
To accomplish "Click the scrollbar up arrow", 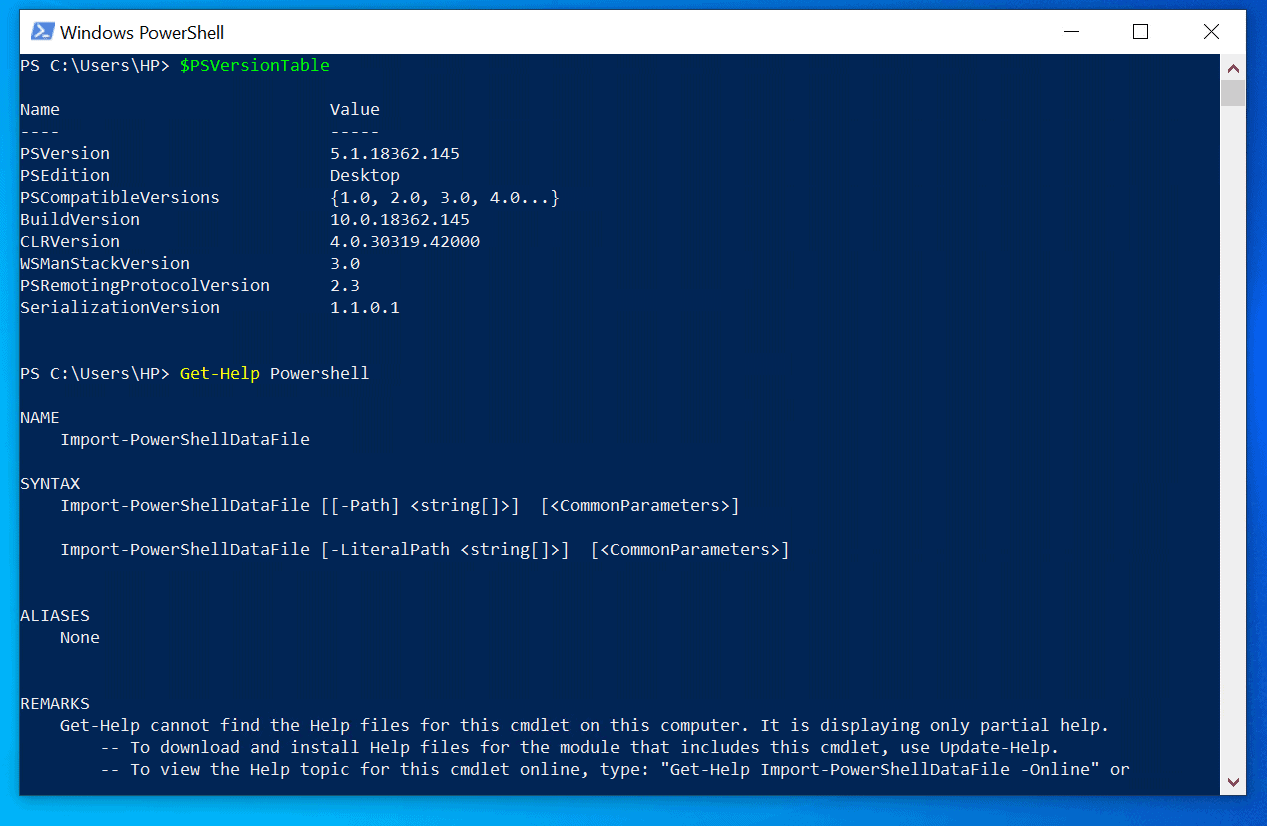I will [x=1233, y=68].
